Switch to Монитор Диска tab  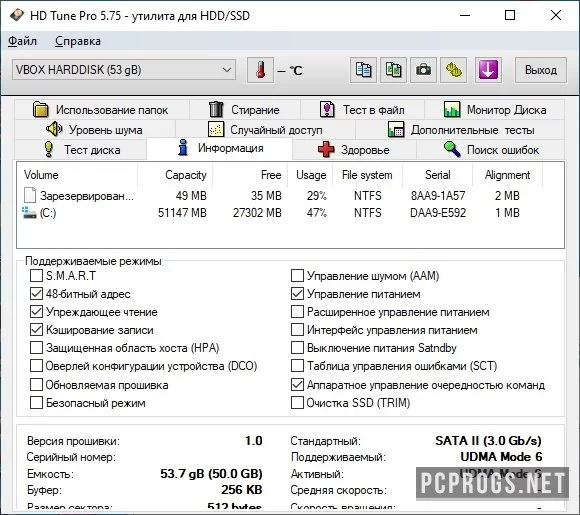click(x=495, y=110)
